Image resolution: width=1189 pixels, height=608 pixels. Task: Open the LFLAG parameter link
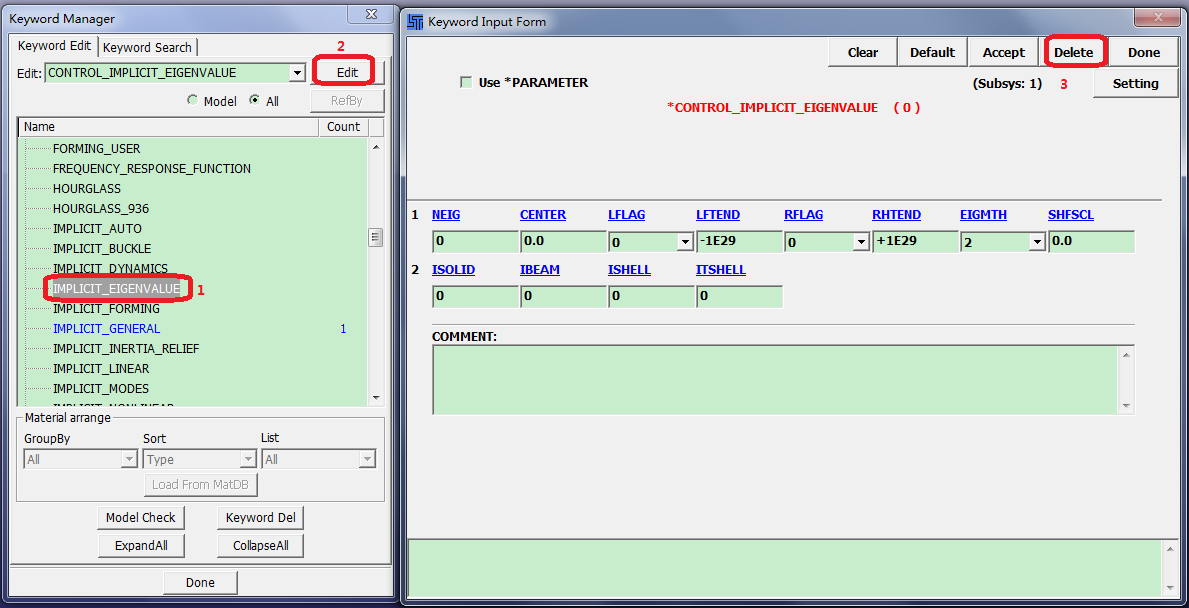tap(626, 215)
